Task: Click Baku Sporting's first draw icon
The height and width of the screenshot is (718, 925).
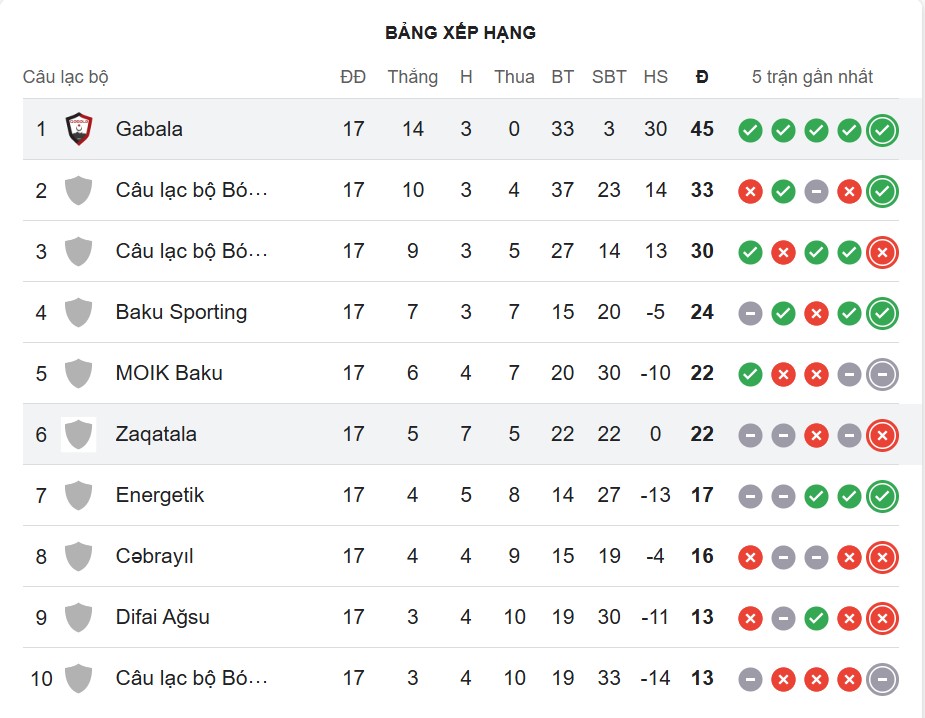Action: click(750, 313)
